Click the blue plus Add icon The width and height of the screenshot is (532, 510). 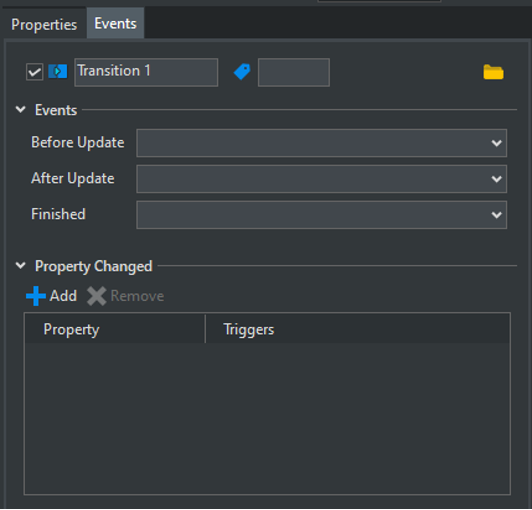pyautogui.click(x=36, y=296)
